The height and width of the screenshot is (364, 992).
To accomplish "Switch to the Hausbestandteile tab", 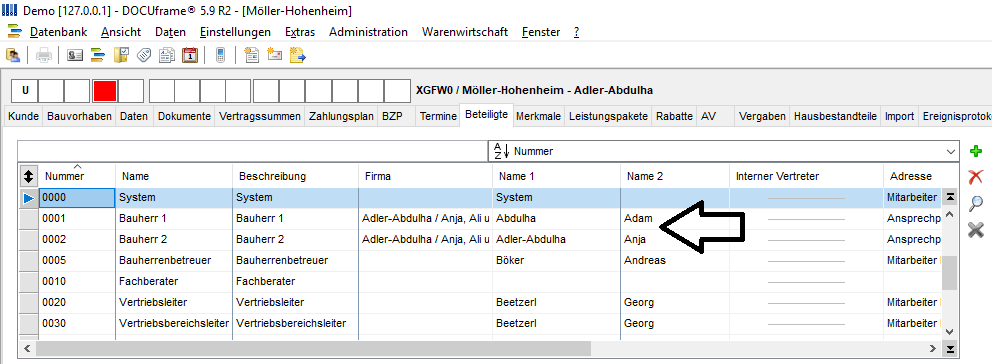I will point(835,116).
